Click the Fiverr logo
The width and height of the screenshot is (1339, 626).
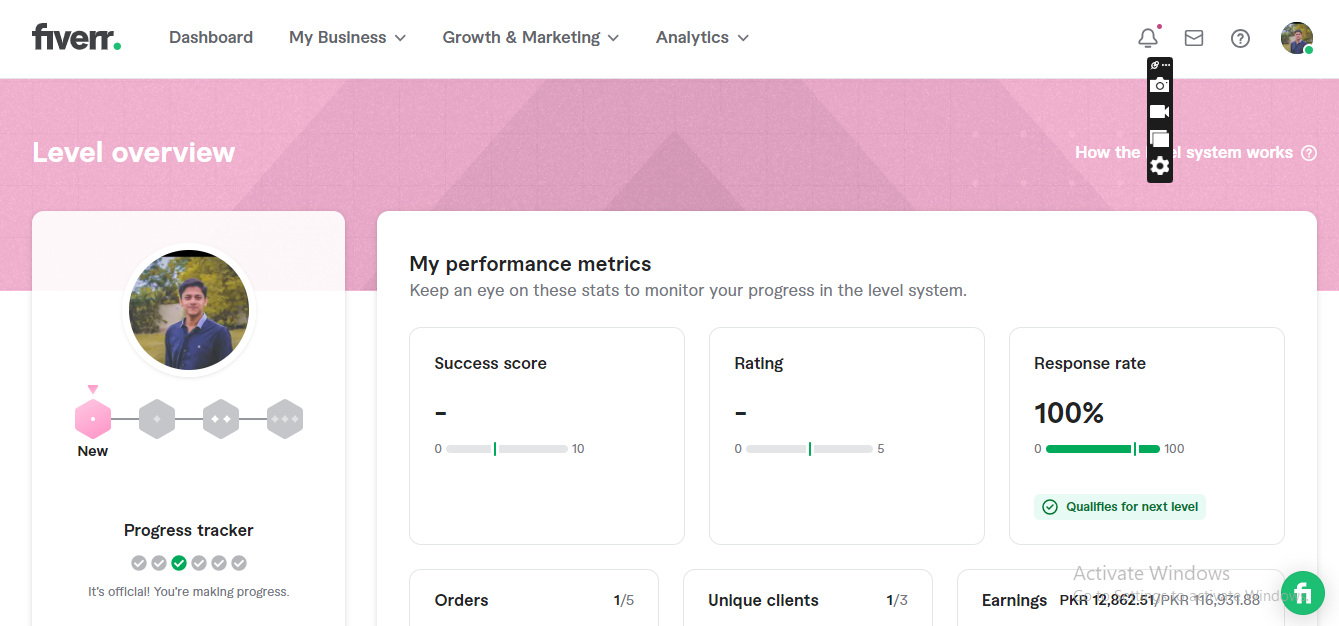[x=75, y=37]
